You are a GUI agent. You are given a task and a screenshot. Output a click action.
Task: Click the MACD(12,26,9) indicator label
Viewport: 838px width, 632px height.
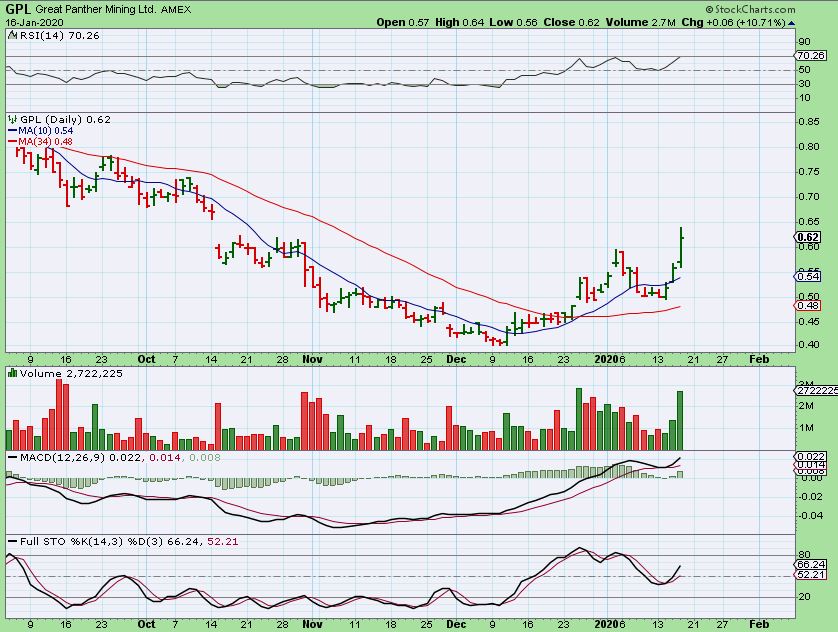pyautogui.click(x=63, y=457)
